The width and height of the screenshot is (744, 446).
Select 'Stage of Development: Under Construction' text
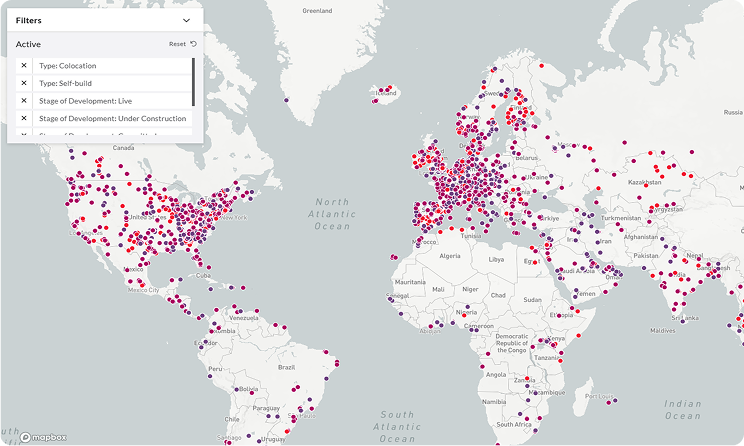tap(112, 119)
